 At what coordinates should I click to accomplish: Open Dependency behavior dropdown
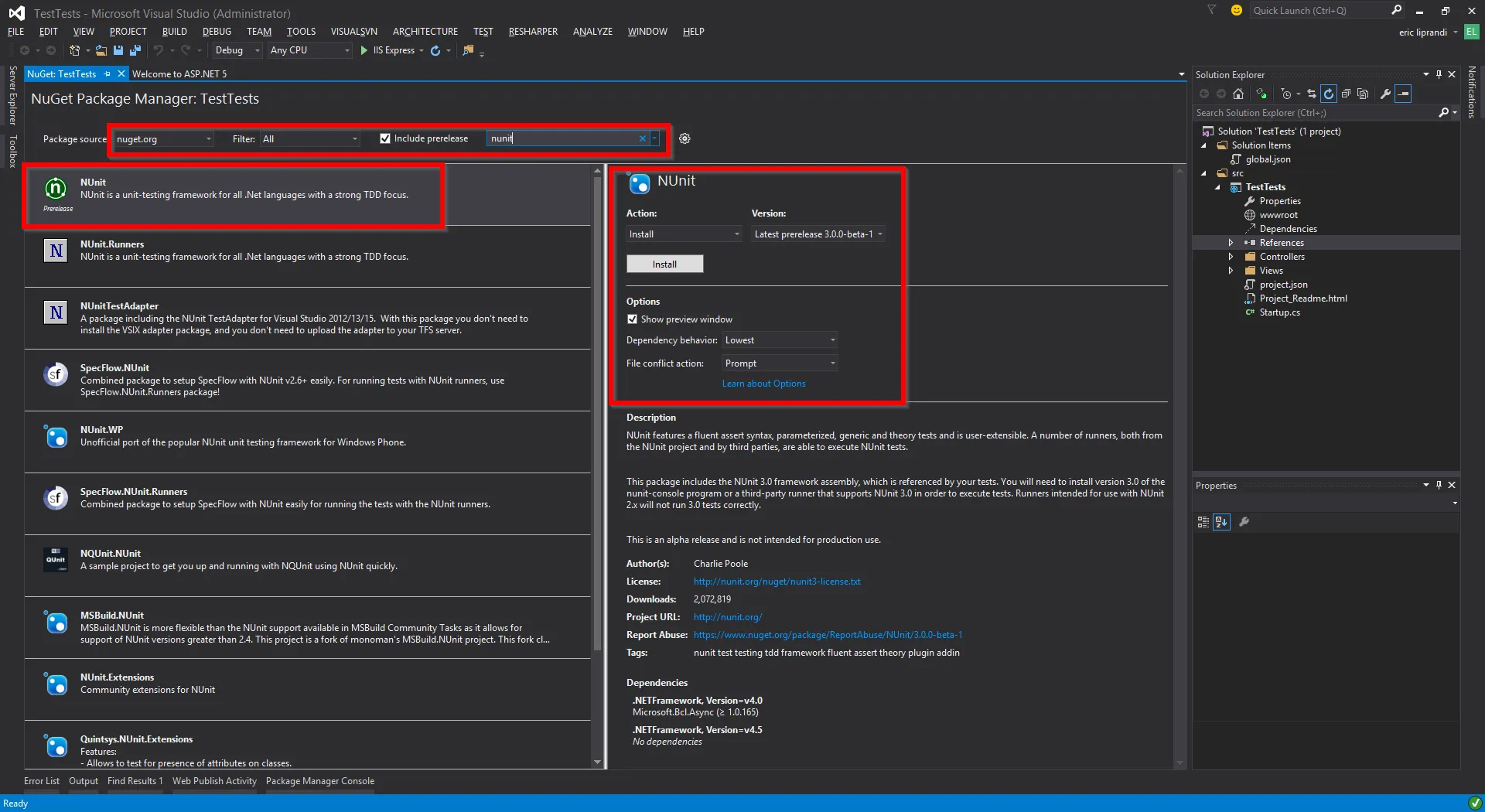click(780, 340)
